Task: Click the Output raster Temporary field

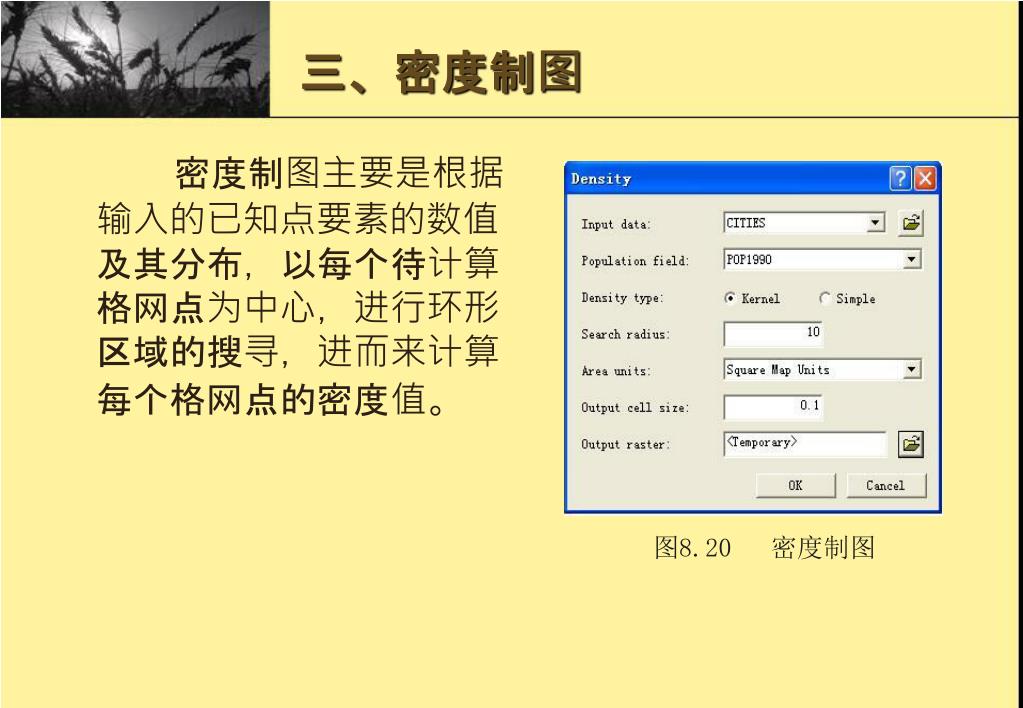Action: (x=805, y=444)
